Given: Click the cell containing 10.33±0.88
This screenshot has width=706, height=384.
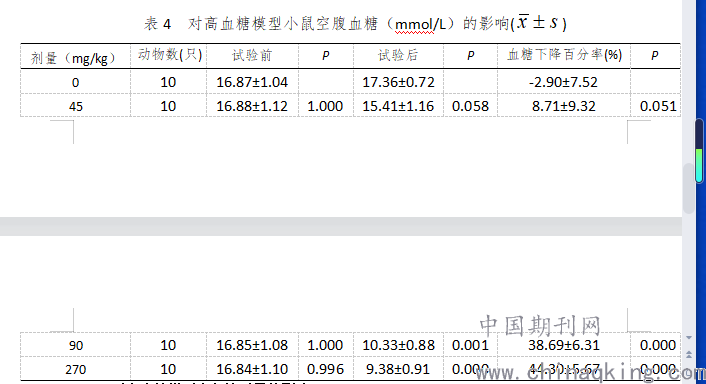Looking at the screenshot, I should click(x=398, y=345).
